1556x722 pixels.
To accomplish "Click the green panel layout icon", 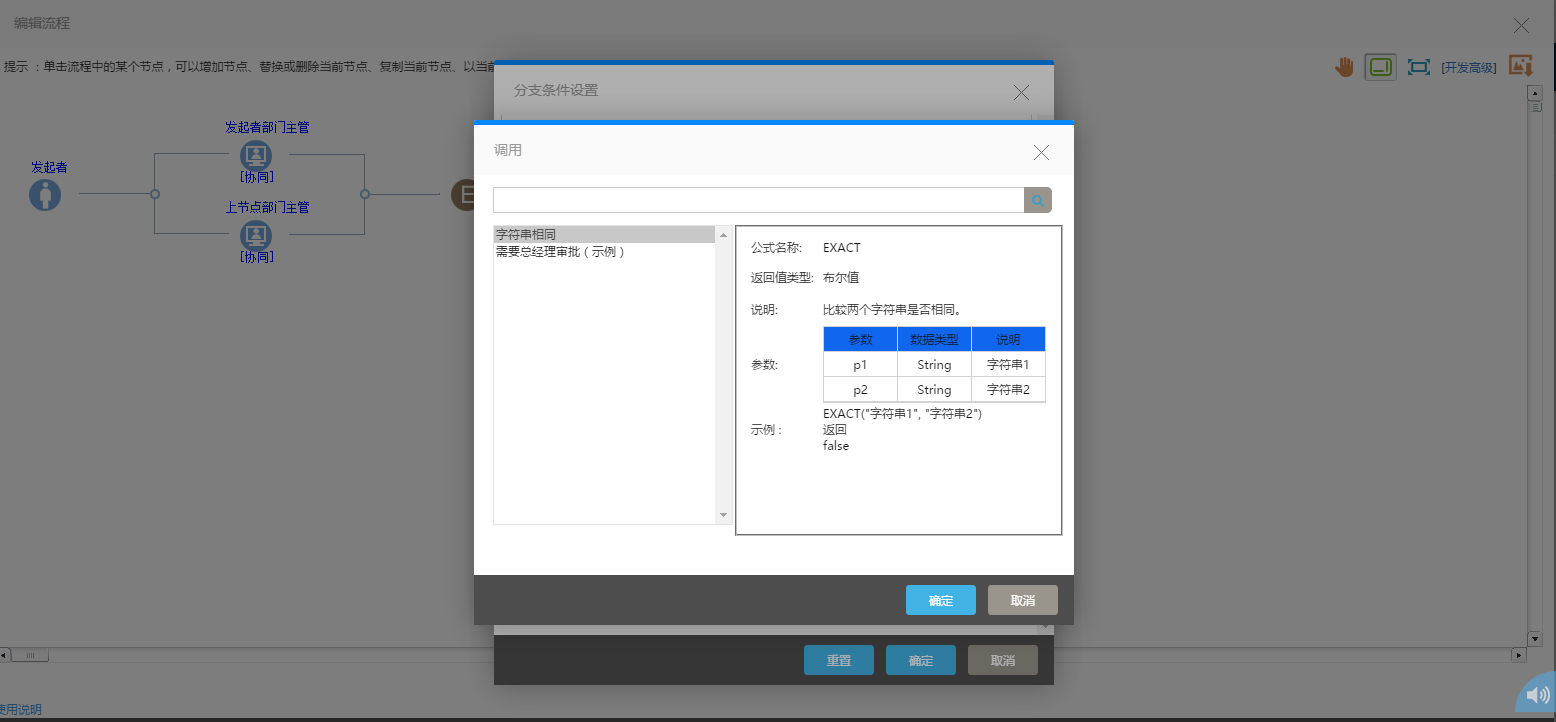I will [1380, 67].
